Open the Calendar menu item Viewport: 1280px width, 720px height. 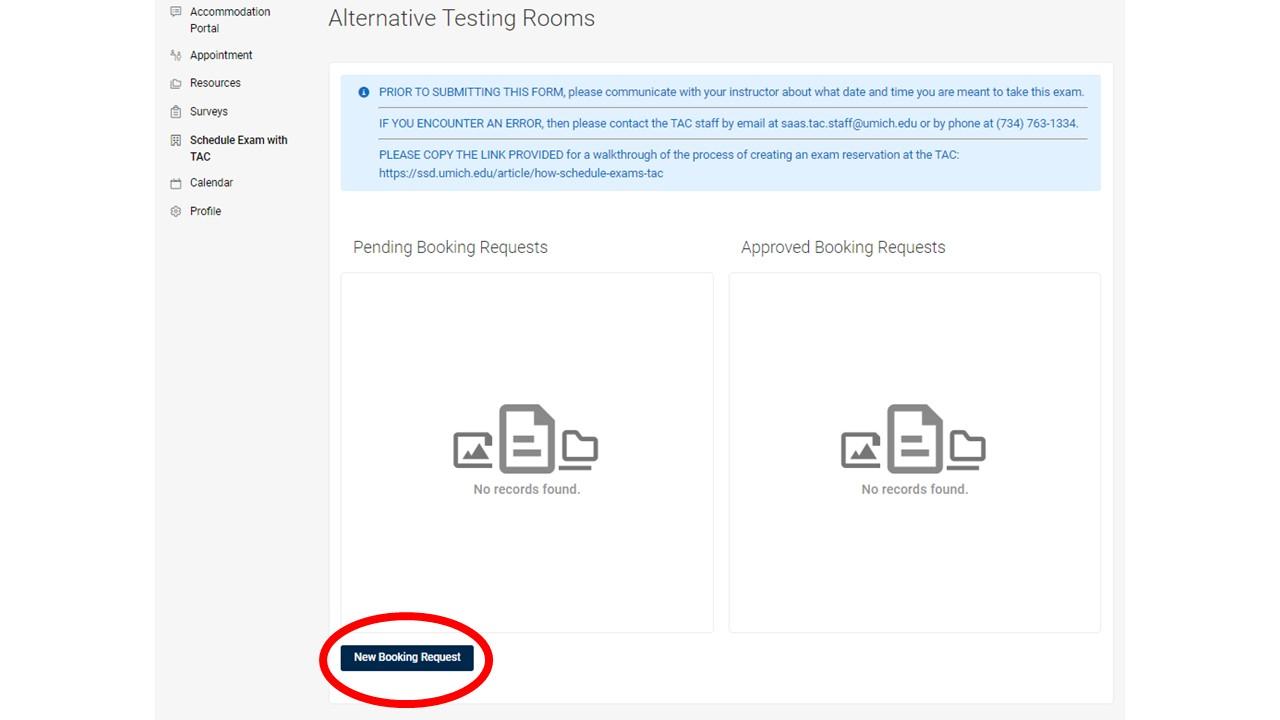coord(211,183)
